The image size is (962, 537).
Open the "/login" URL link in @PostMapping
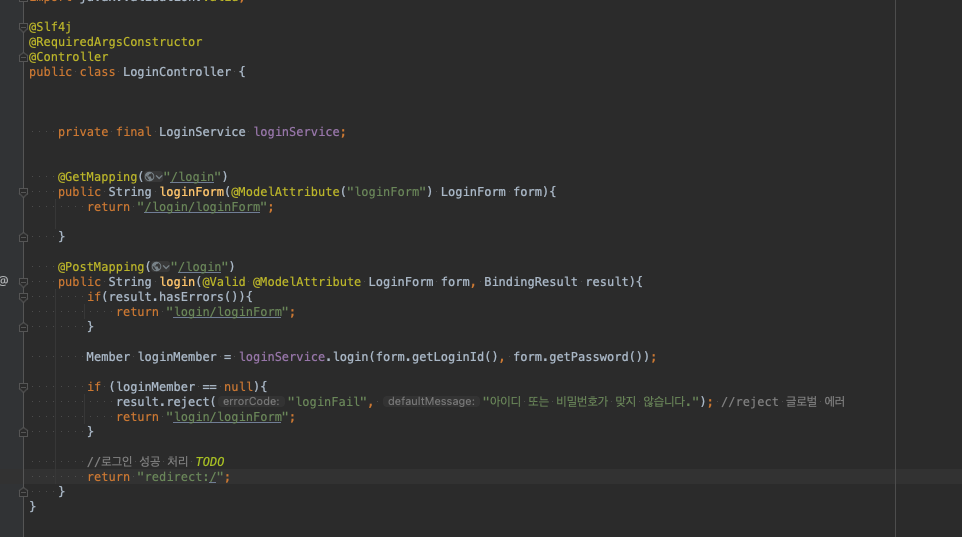[x=199, y=267]
